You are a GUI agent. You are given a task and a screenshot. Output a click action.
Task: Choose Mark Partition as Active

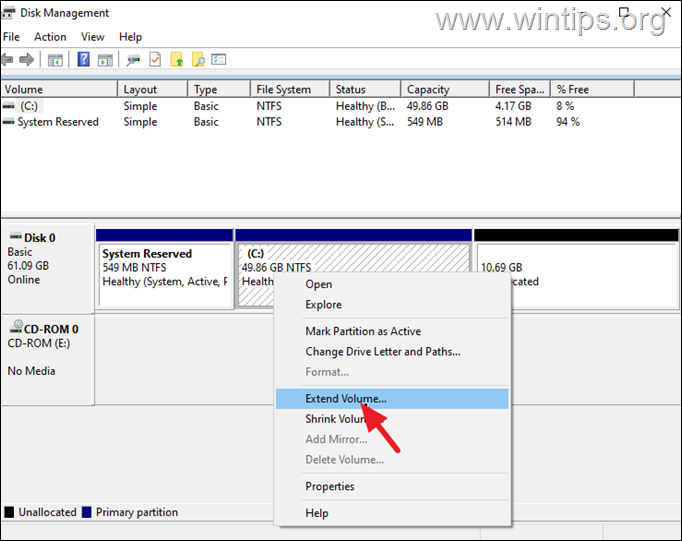392,331
